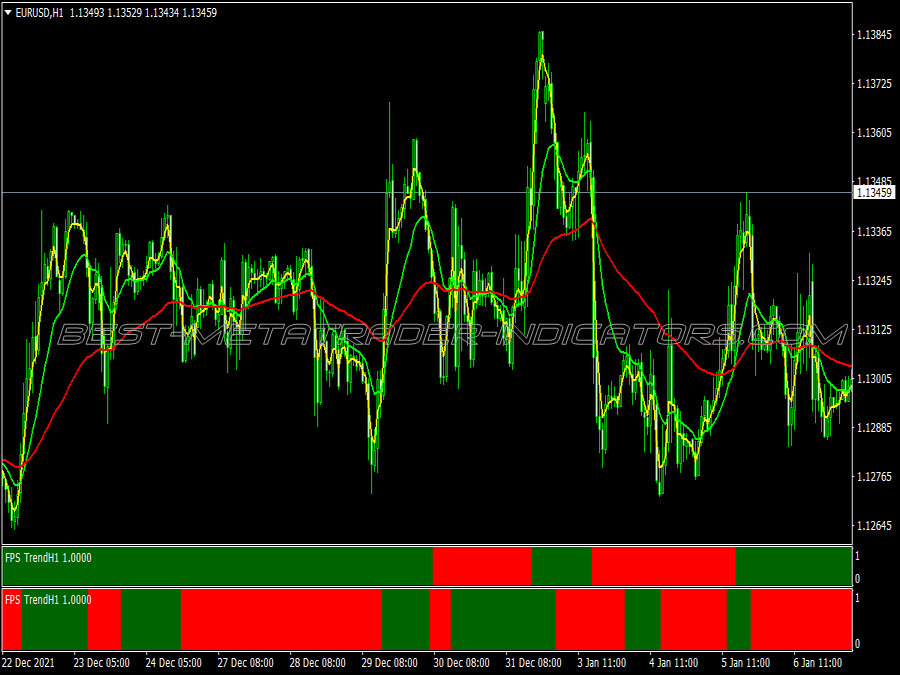Click the 1.13005 price scale value

(x=874, y=378)
